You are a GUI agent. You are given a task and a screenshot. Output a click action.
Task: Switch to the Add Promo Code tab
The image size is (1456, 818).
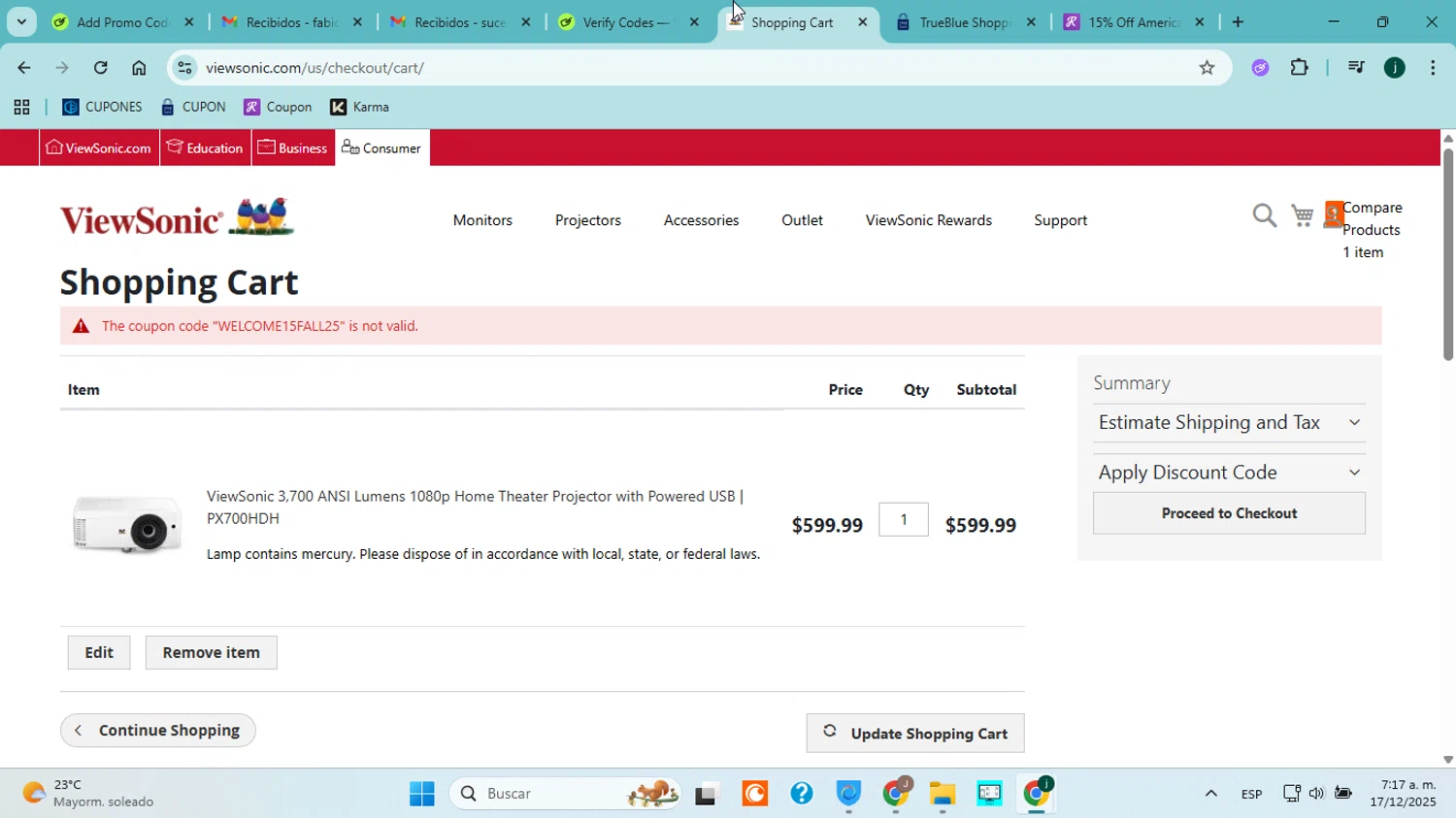pyautogui.click(x=123, y=21)
